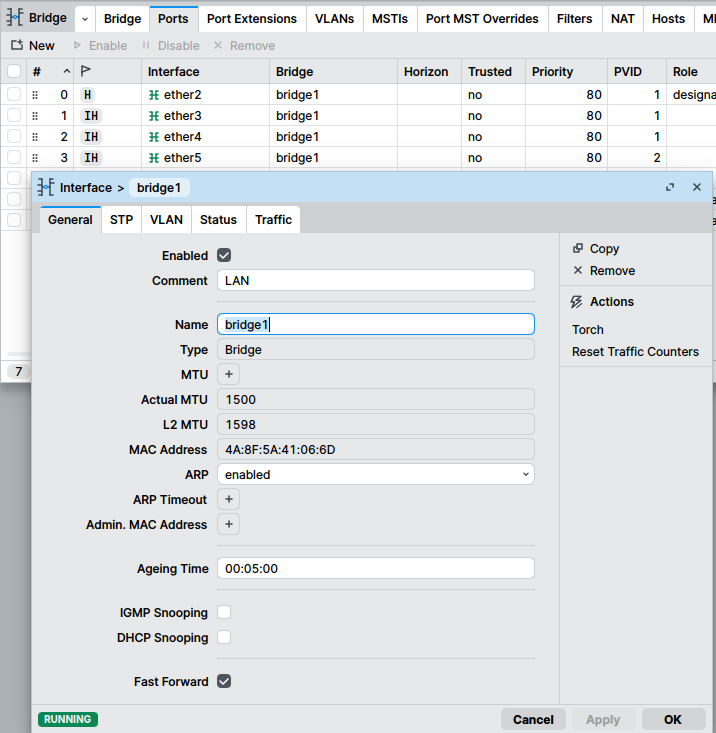Screen dimensions: 716x733
Task: Click the Copy icon in side panel
Action: pos(578,249)
